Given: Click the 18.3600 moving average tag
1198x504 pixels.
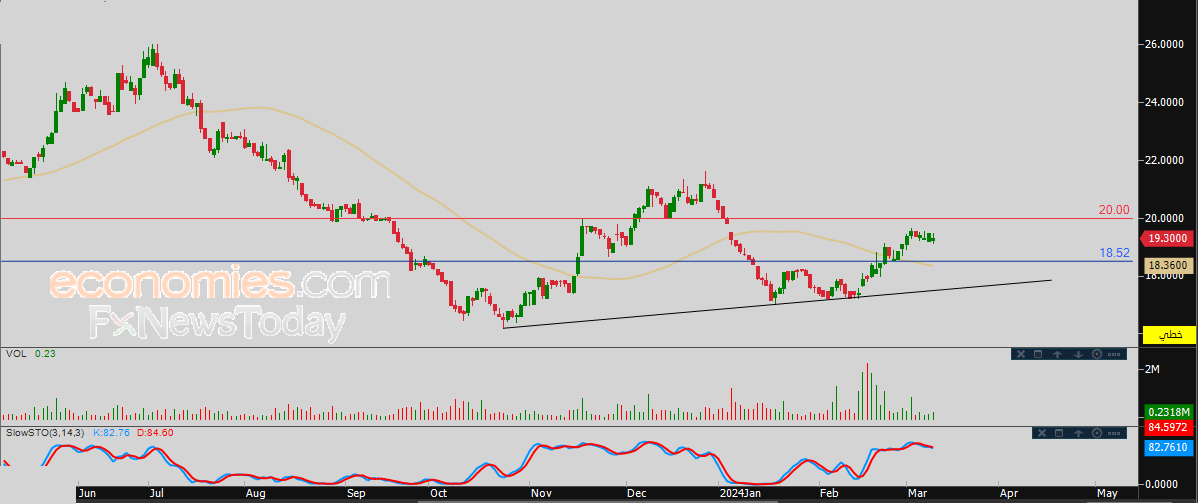Looking at the screenshot, I should tap(1168, 264).
